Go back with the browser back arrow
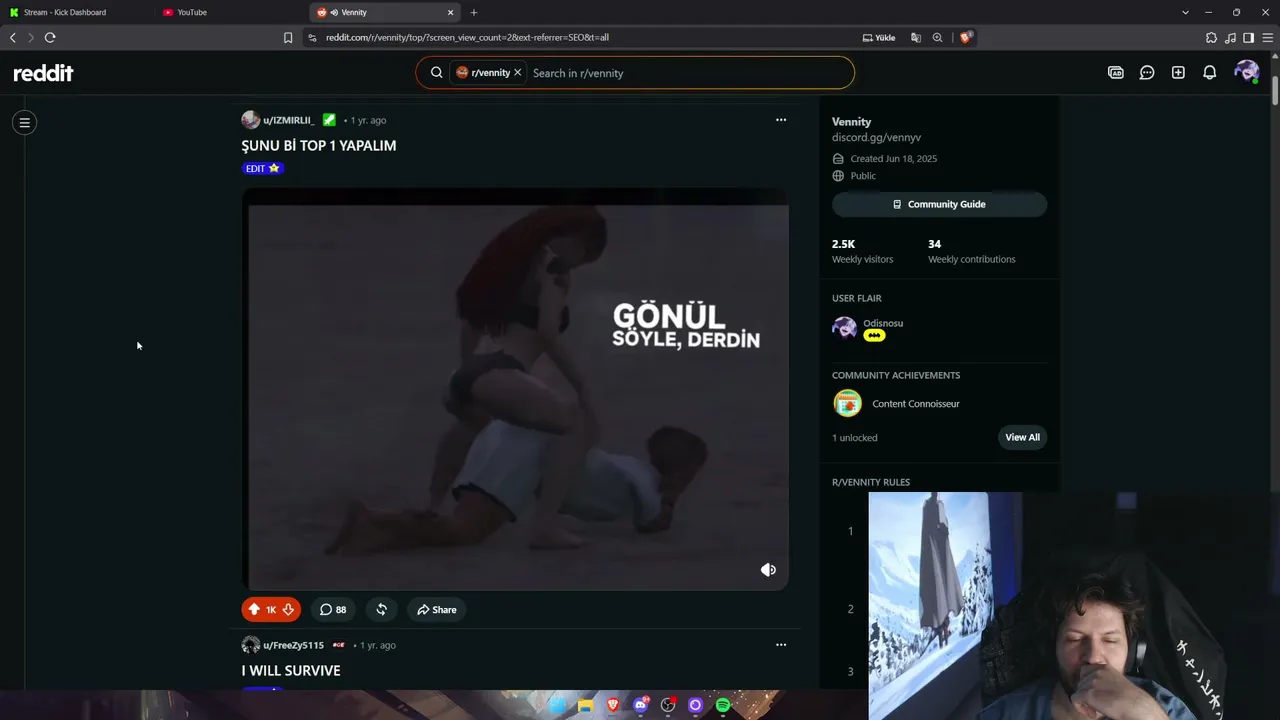Viewport: 1280px width, 720px height. click(x=13, y=38)
